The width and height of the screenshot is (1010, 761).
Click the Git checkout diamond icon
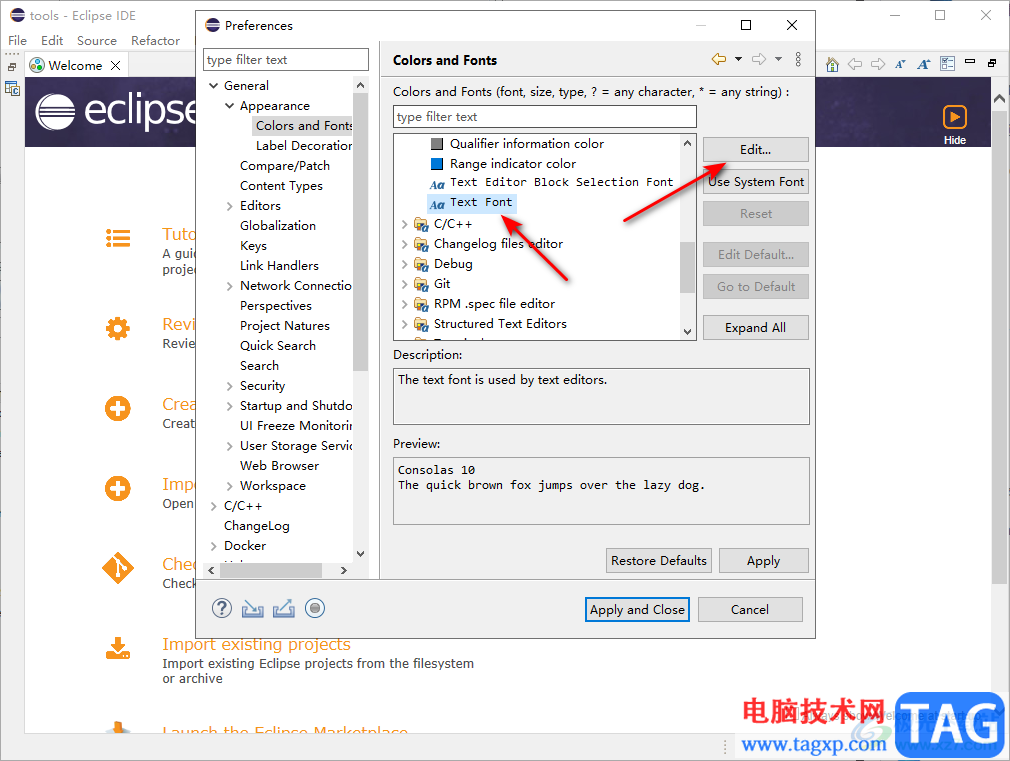coord(118,568)
